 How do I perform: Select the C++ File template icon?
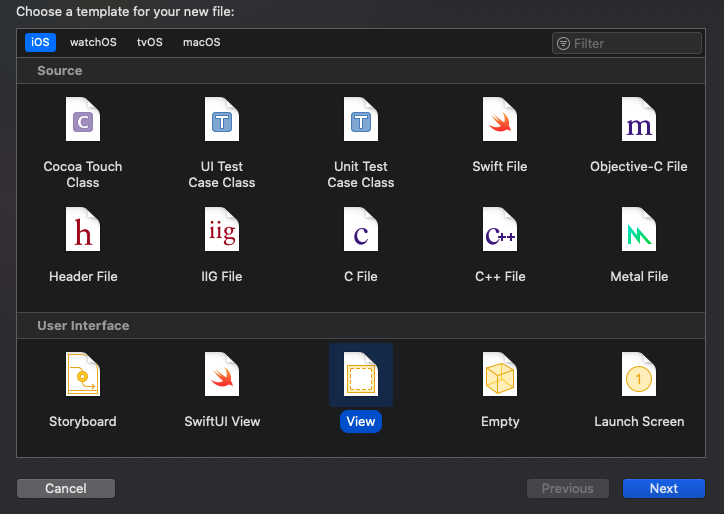[500, 229]
